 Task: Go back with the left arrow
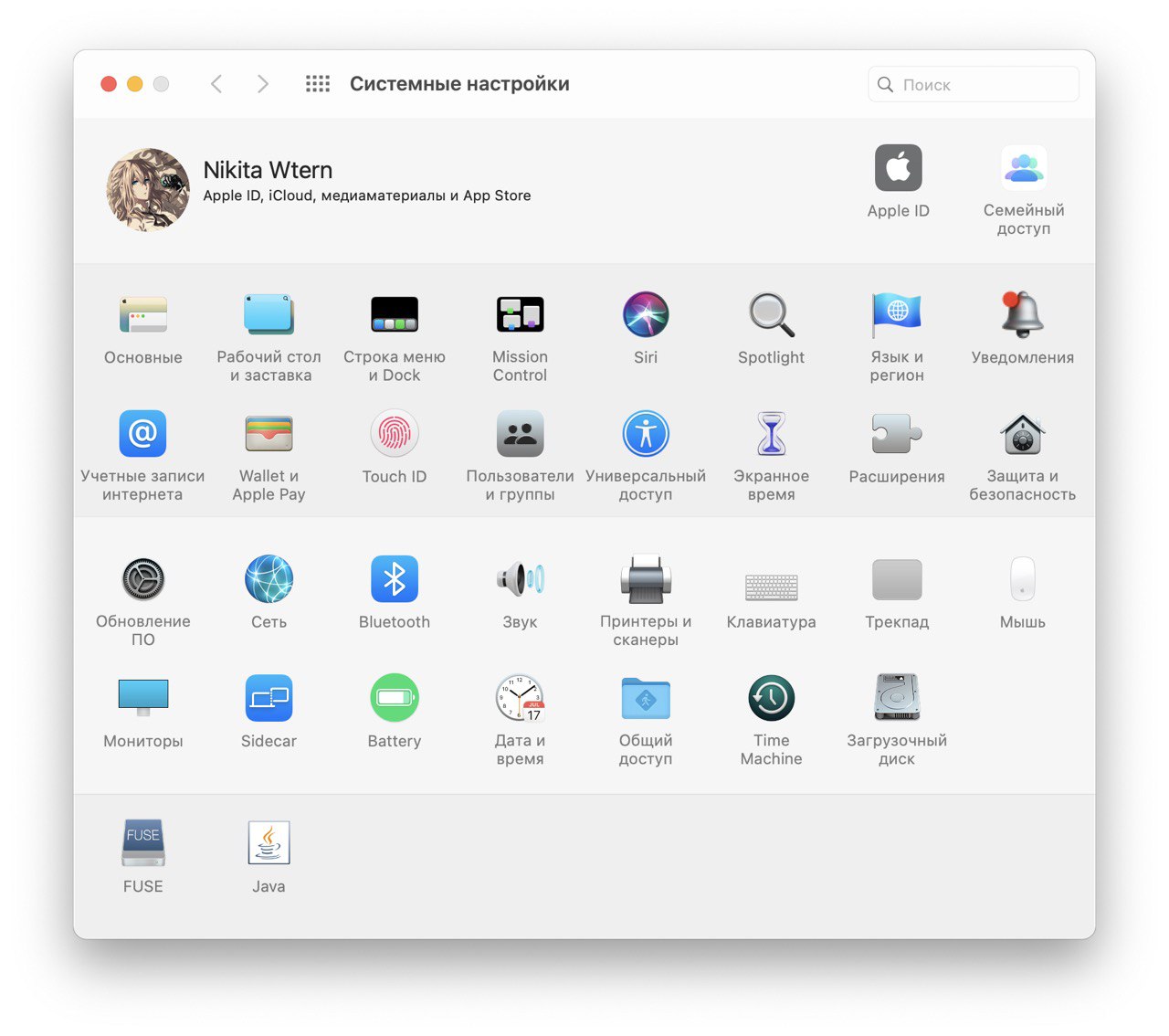click(x=216, y=84)
